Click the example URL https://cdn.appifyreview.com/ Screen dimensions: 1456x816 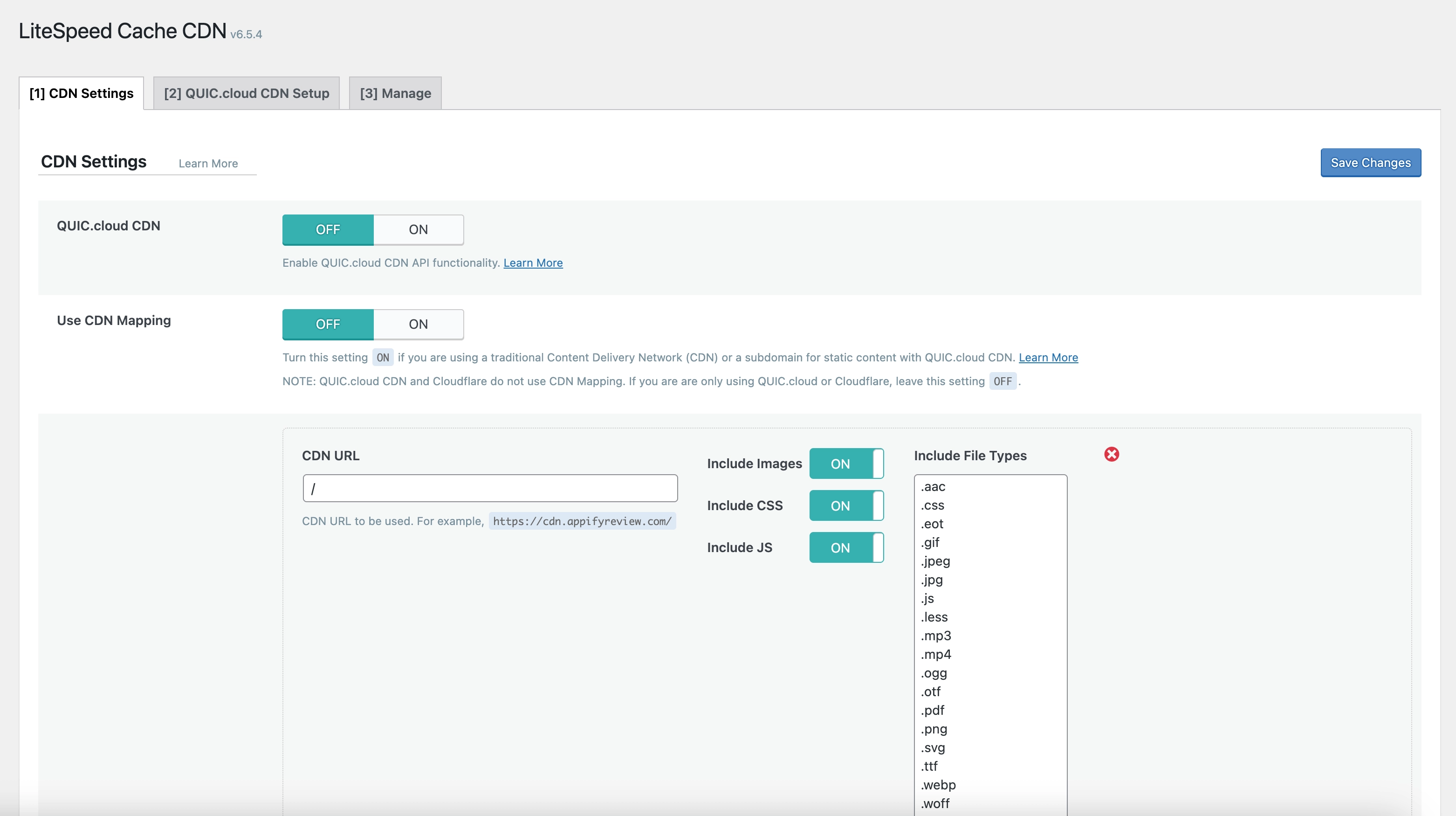click(582, 521)
